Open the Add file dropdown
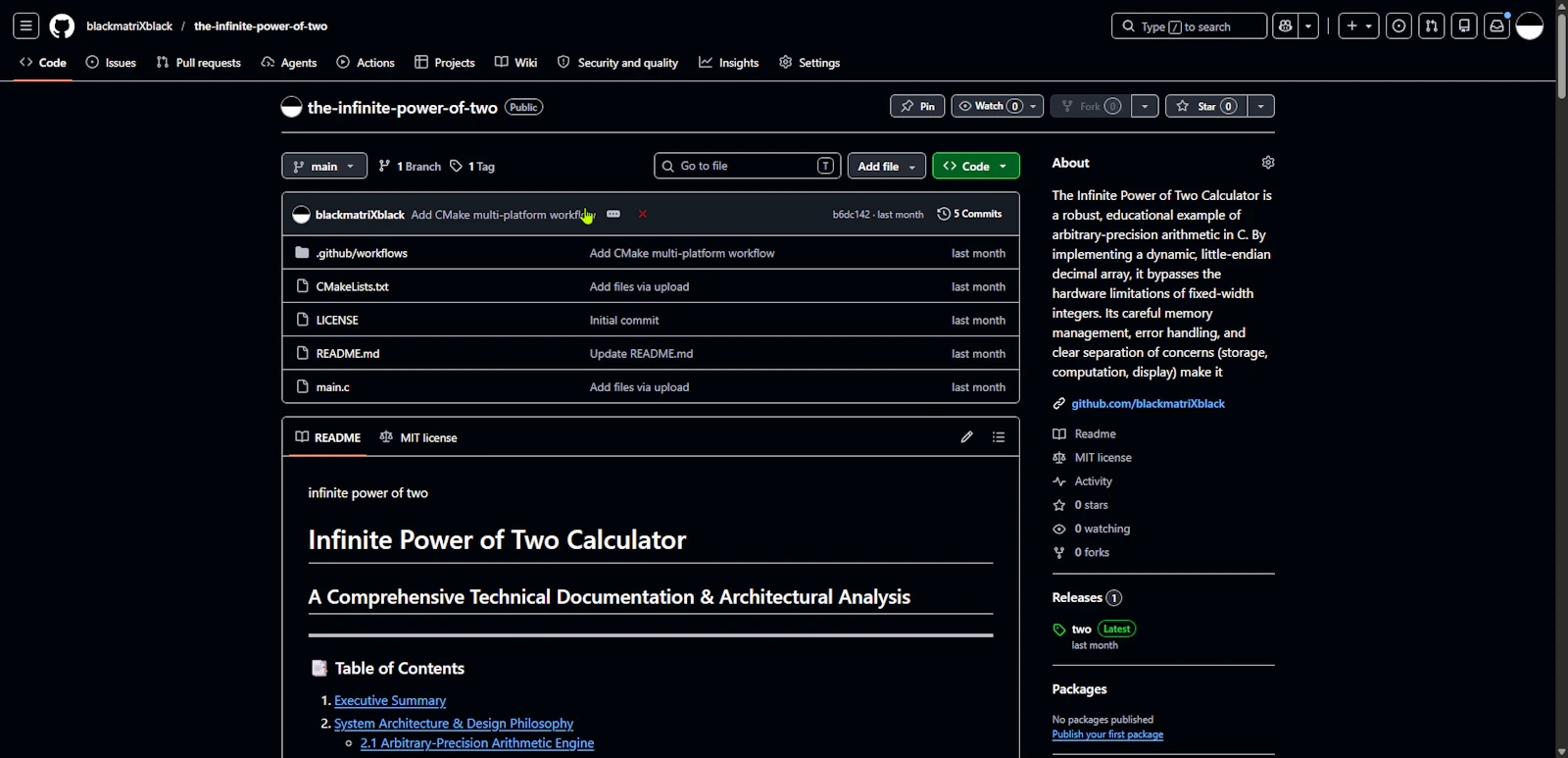The image size is (1568, 758). 886,166
